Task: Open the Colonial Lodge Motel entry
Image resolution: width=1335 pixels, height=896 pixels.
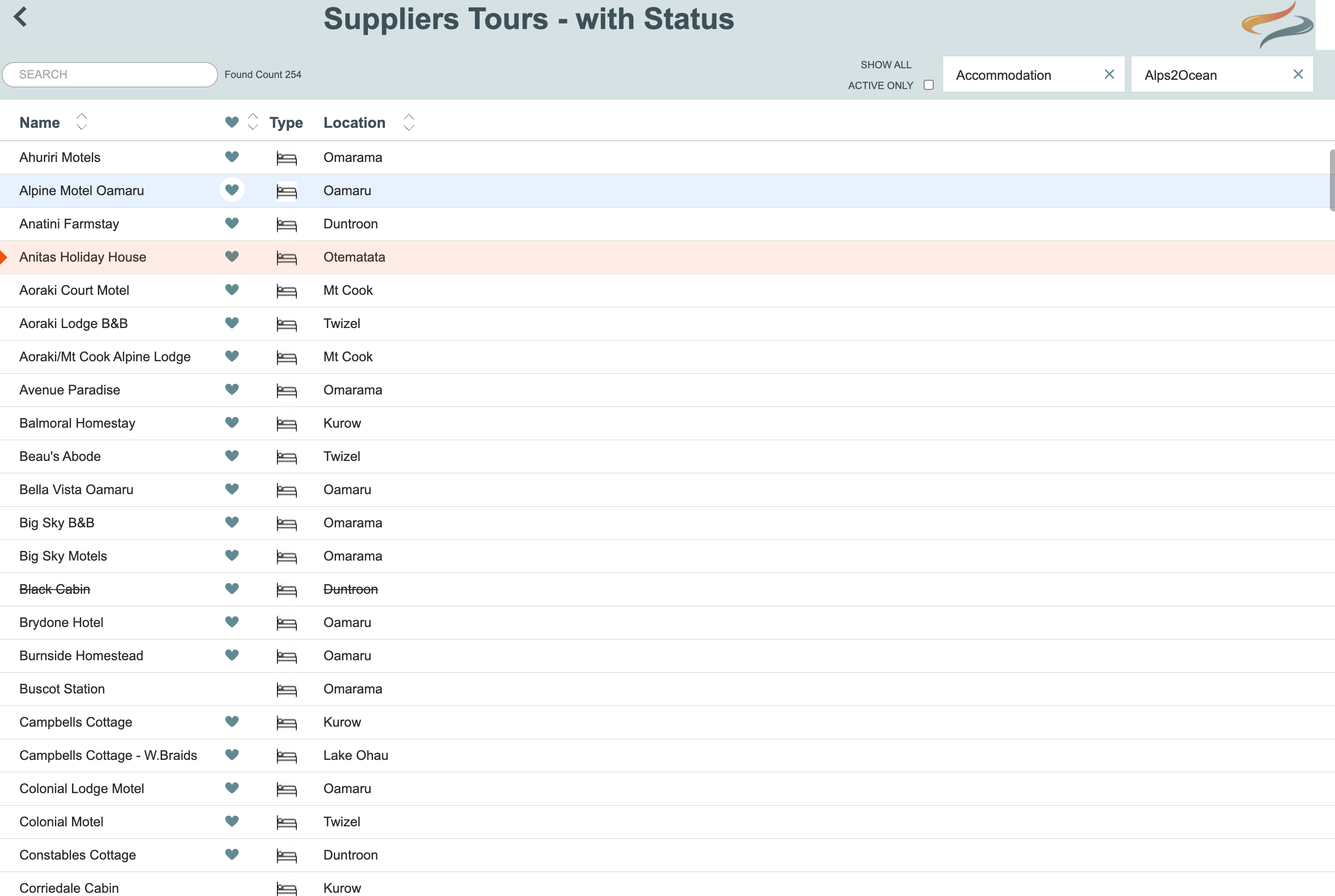Action: [82, 788]
